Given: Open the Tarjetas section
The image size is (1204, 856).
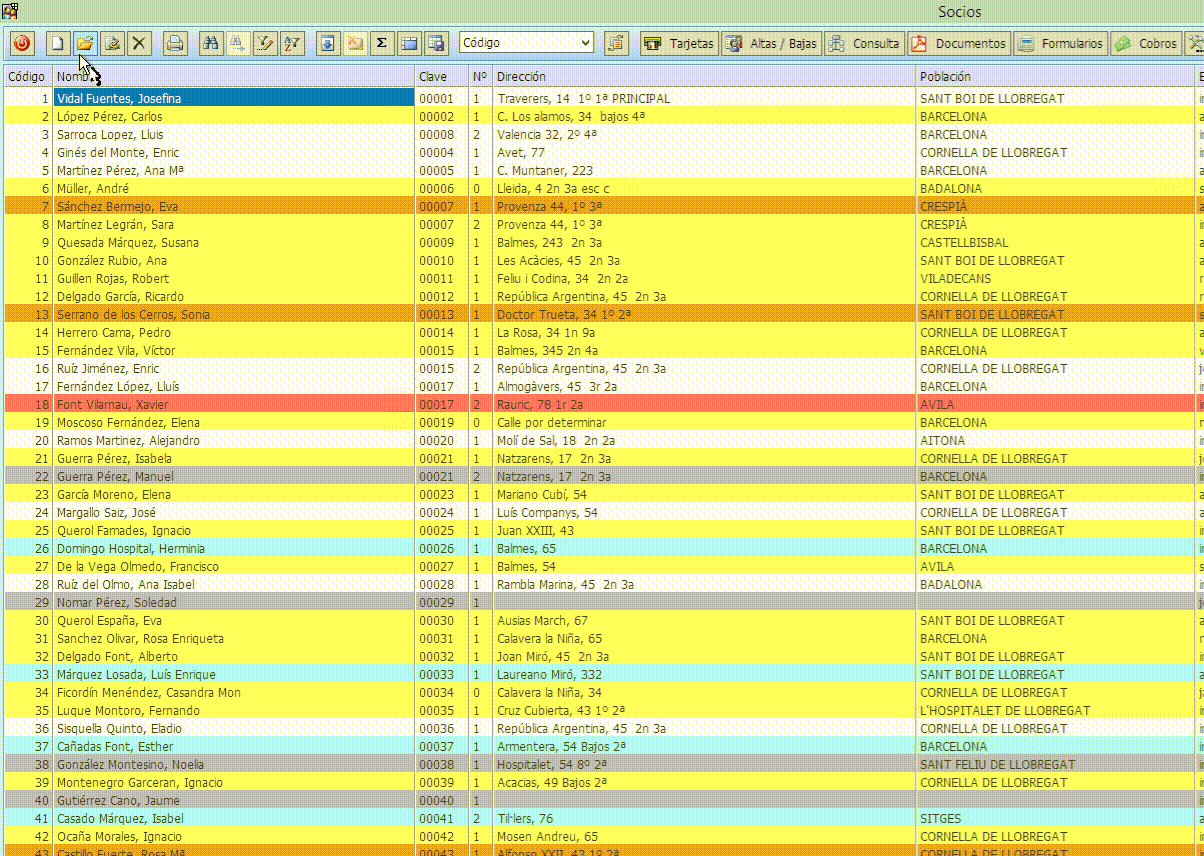Looking at the screenshot, I should point(679,44).
